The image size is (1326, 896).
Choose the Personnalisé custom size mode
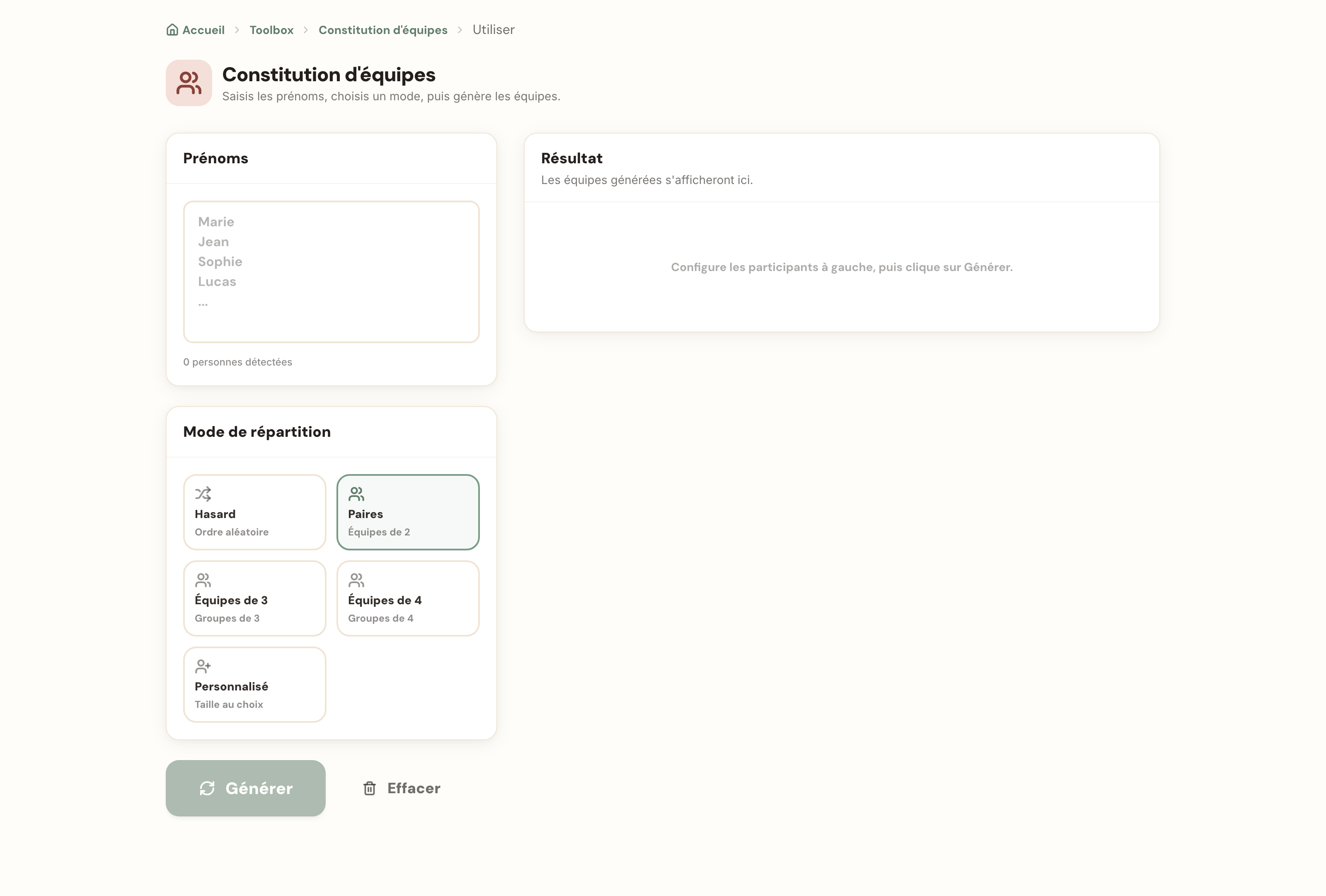pyautogui.click(x=254, y=684)
